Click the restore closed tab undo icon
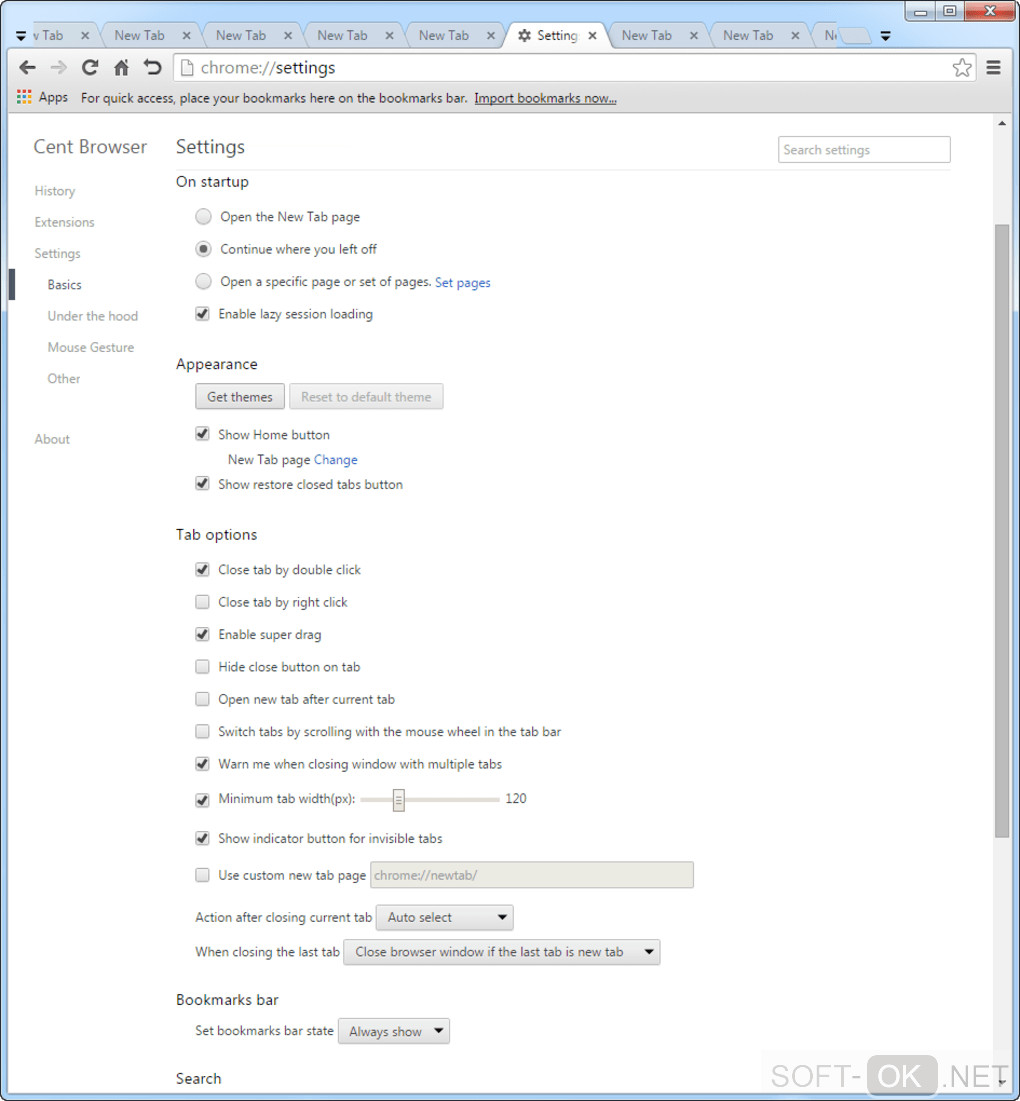This screenshot has height=1101, width=1020. point(152,67)
